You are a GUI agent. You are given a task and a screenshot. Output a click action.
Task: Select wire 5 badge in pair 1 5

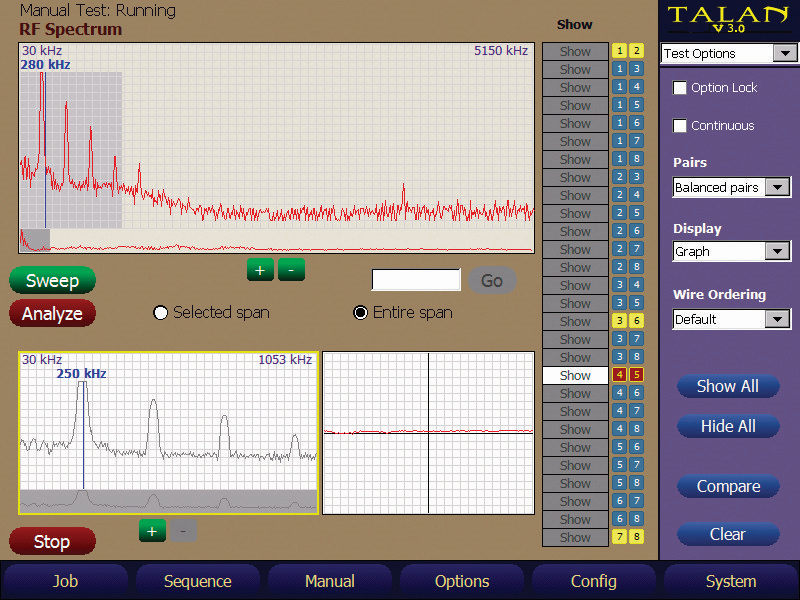(x=637, y=105)
